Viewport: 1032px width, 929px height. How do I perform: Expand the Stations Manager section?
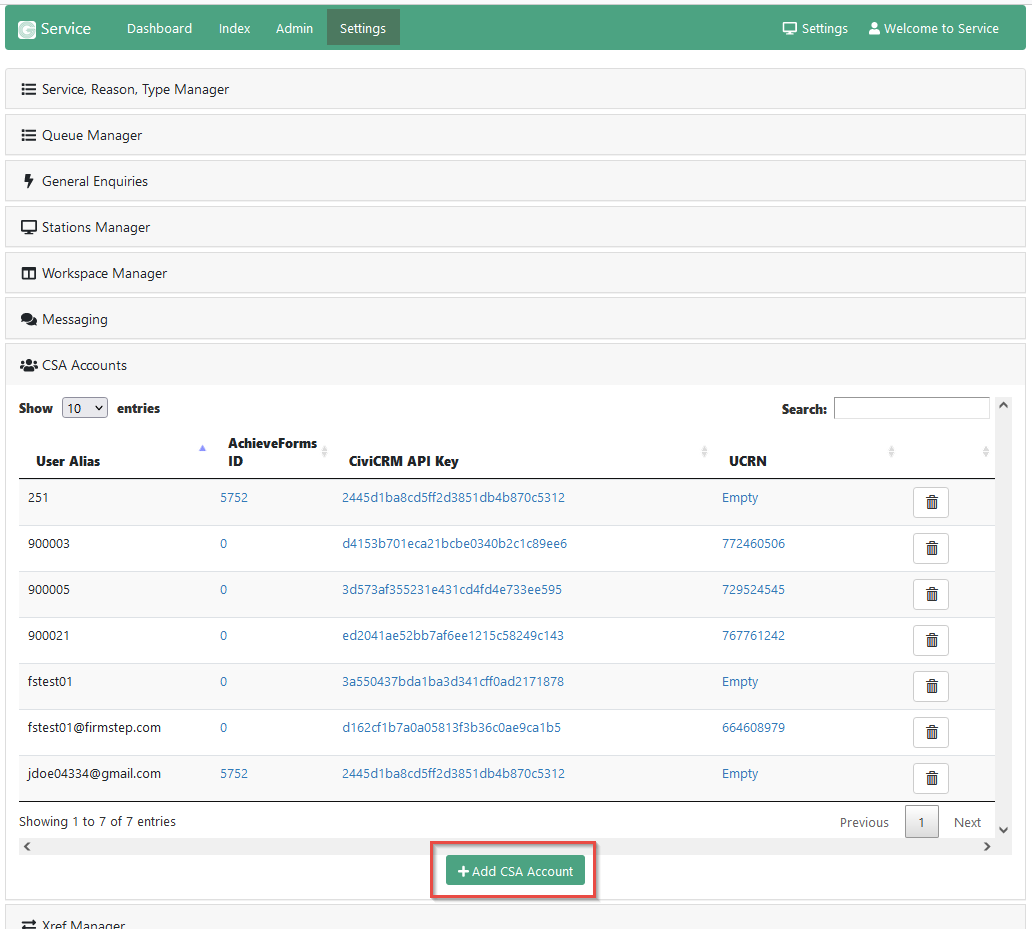515,227
